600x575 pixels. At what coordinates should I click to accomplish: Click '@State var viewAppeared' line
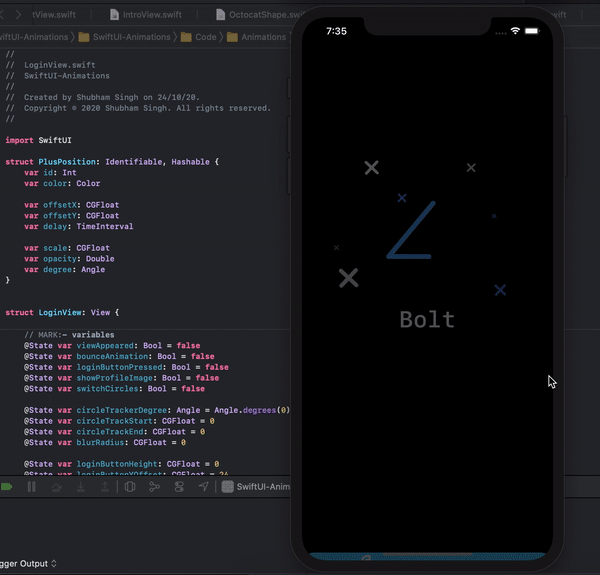(x=112, y=345)
